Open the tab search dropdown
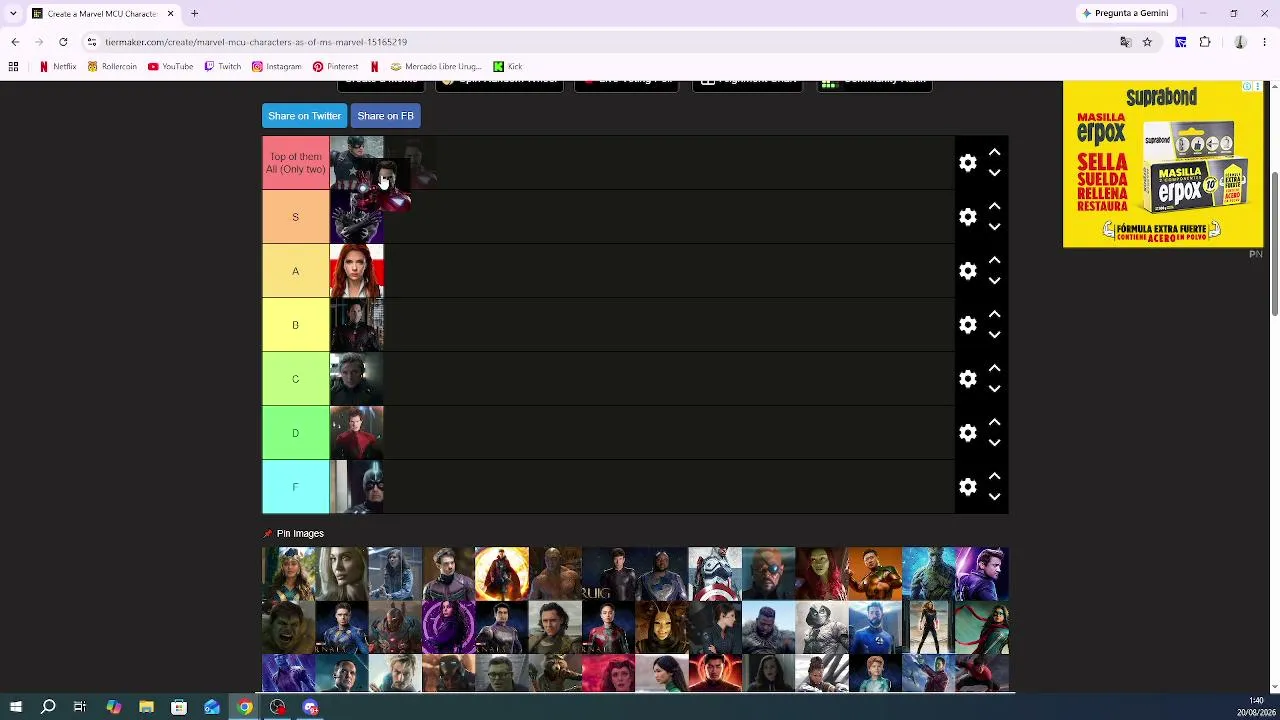This screenshot has height=720, width=1280. pos(13,13)
